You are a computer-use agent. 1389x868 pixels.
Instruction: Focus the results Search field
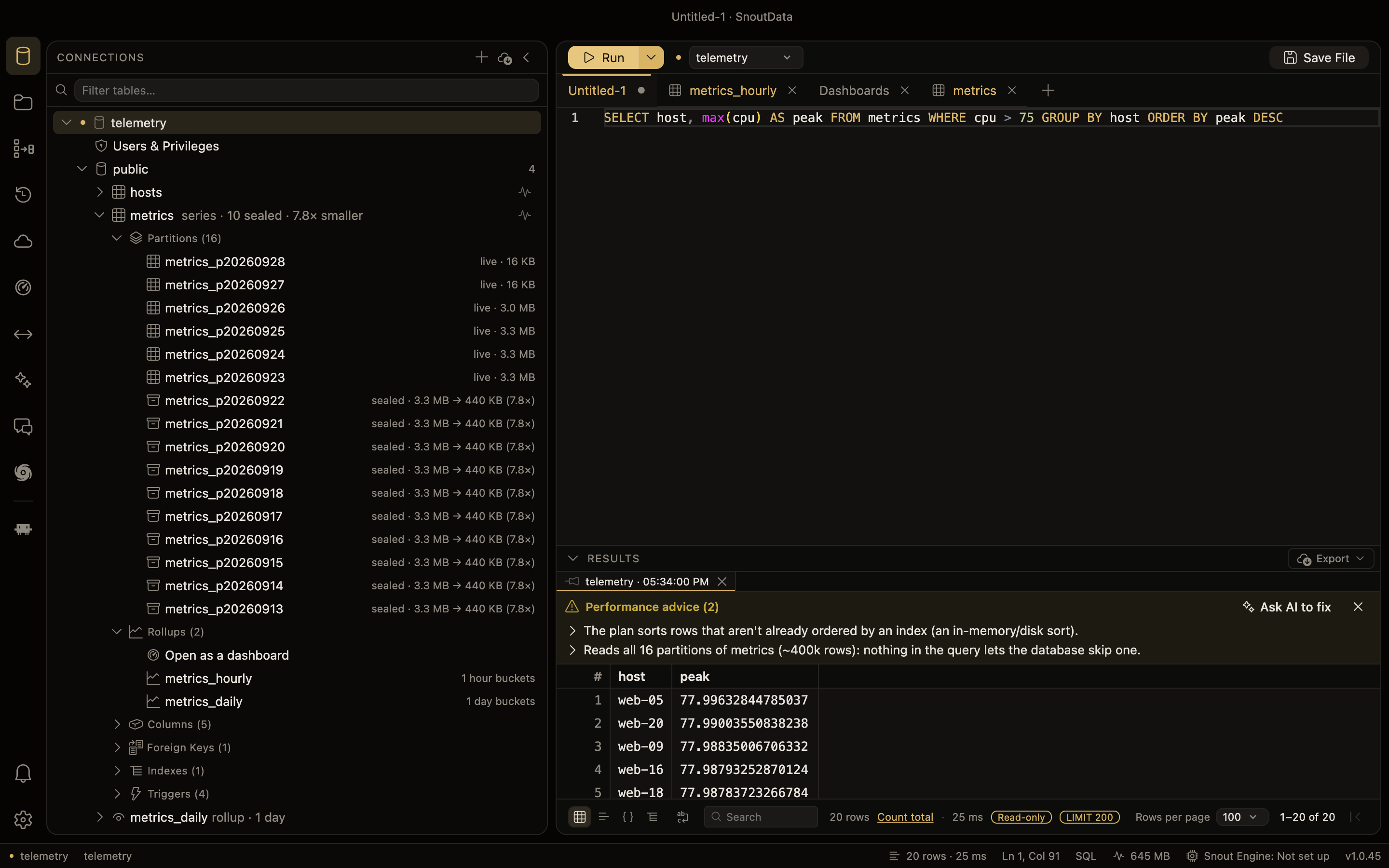pyautogui.click(x=761, y=816)
